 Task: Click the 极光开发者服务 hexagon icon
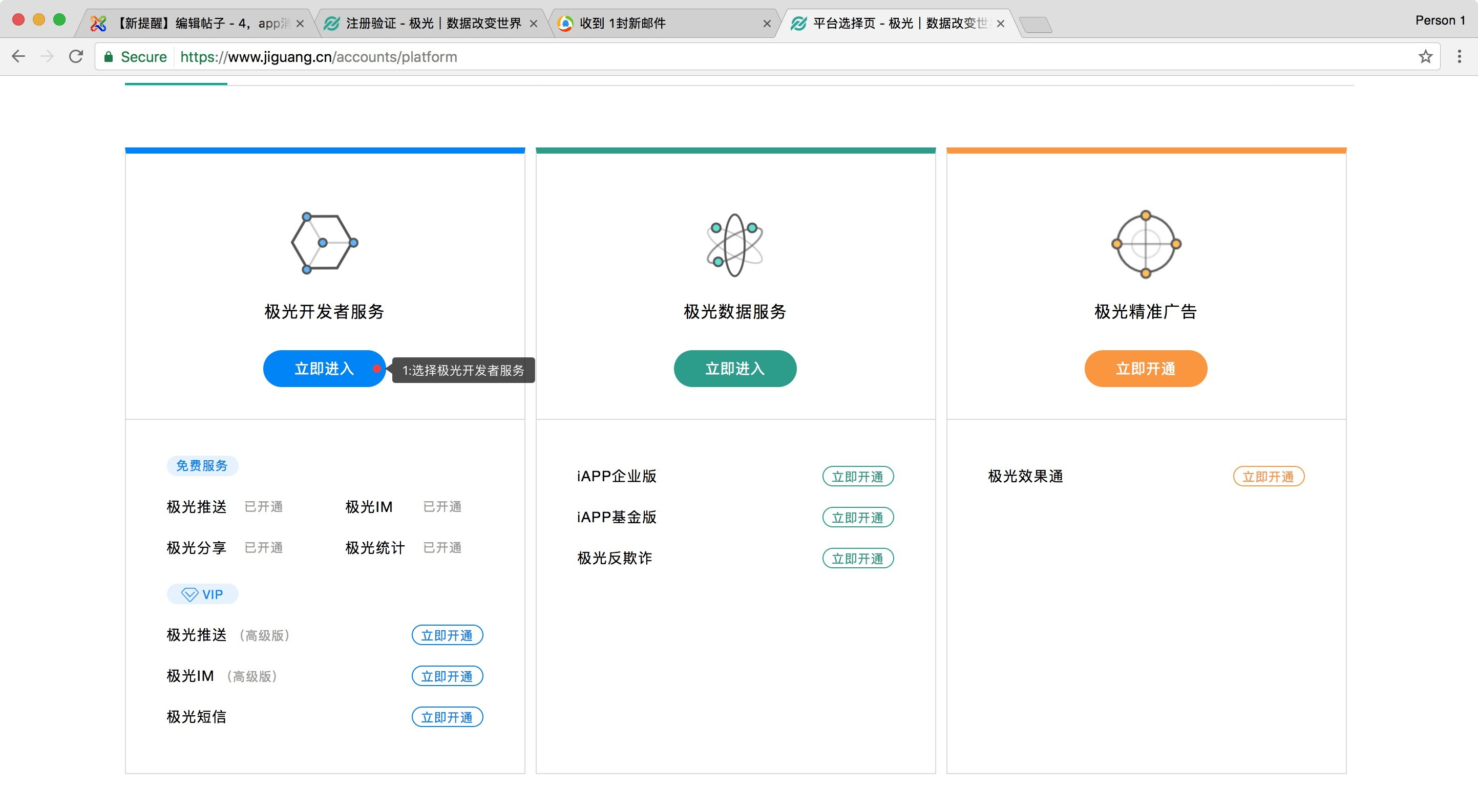[324, 243]
